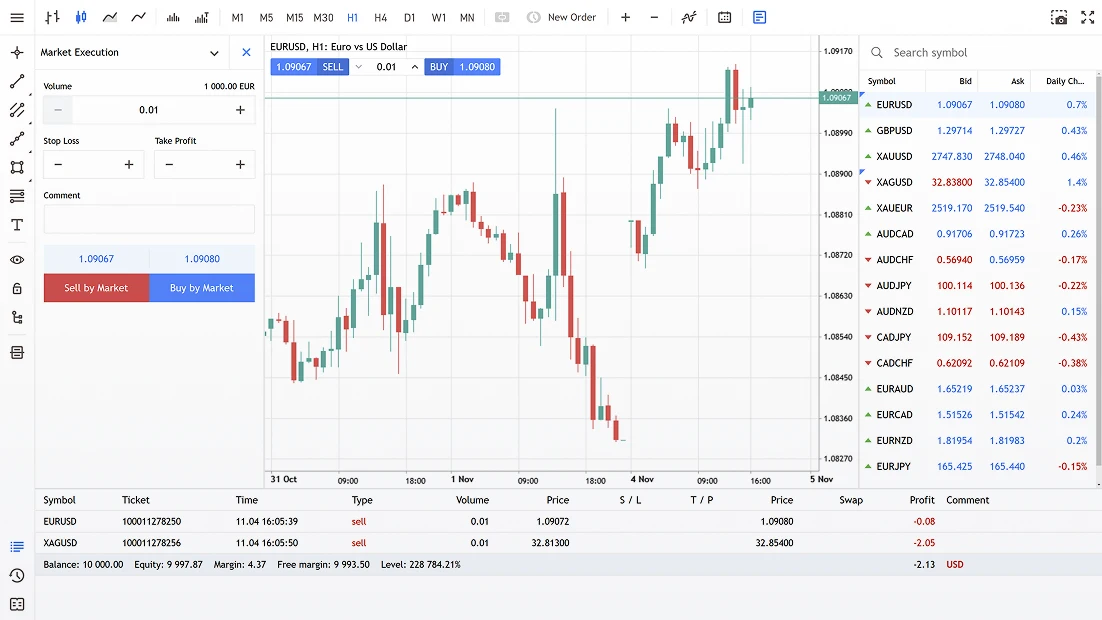The image size is (1102, 620).
Task: Increase volume with chart panel up arrow
Action: 415,67
